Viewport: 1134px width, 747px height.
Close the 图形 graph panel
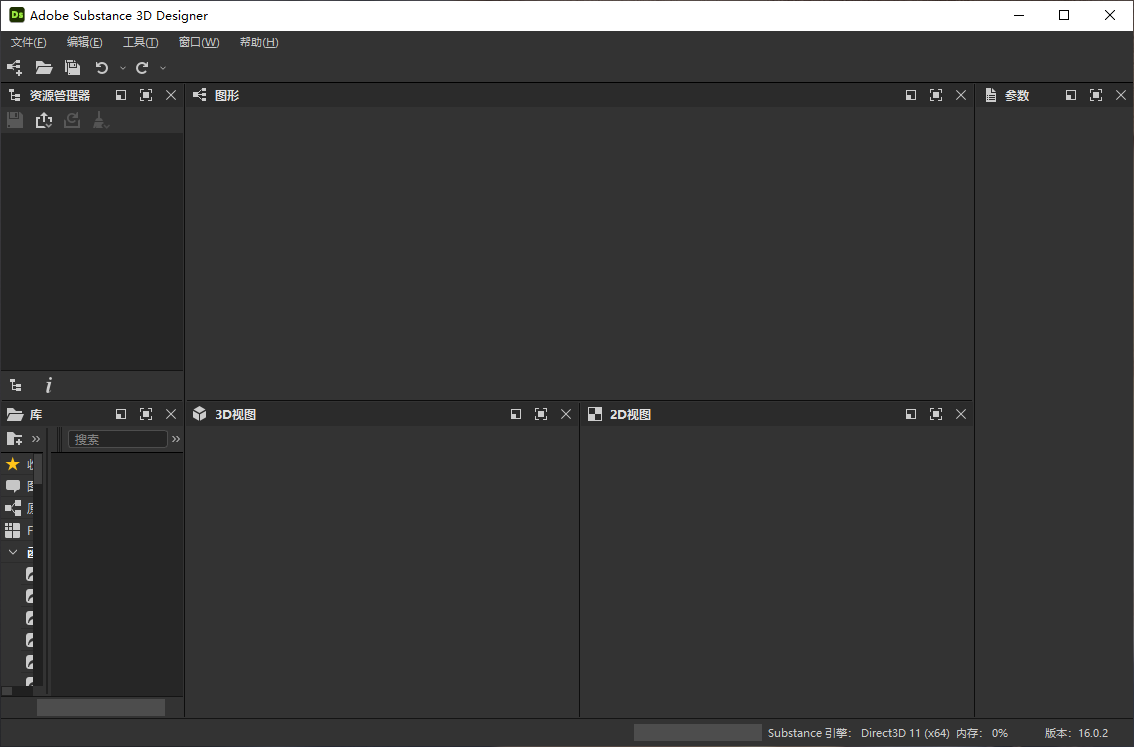point(960,95)
